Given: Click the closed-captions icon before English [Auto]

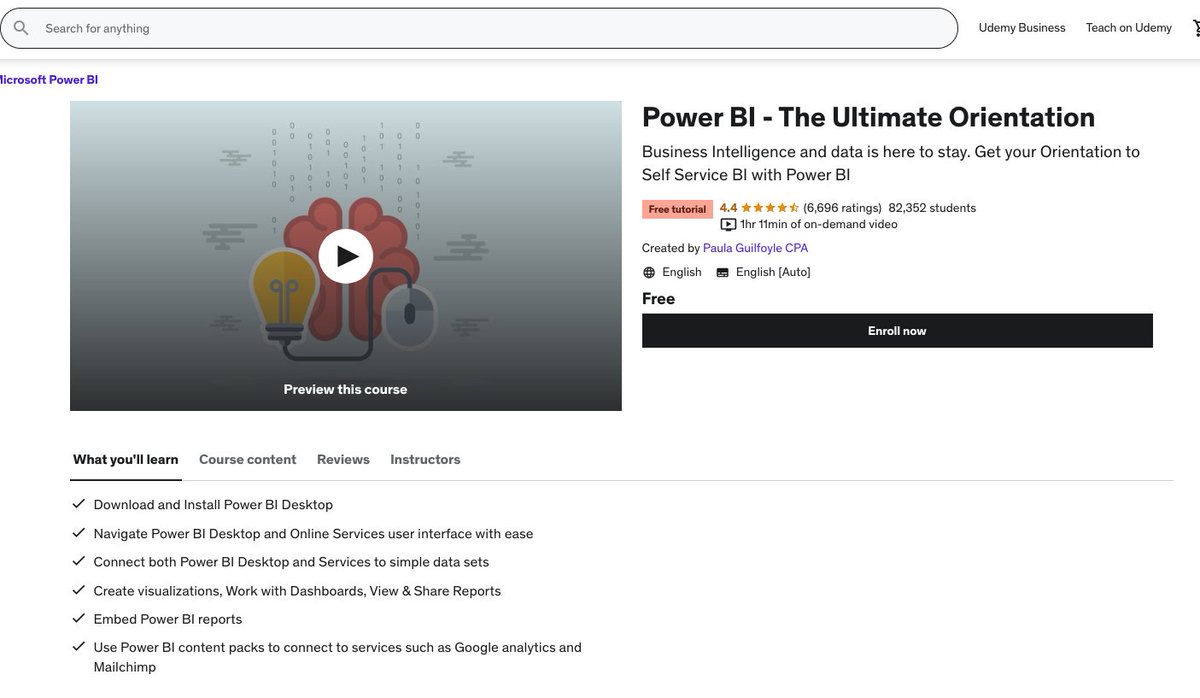Looking at the screenshot, I should click(x=722, y=271).
